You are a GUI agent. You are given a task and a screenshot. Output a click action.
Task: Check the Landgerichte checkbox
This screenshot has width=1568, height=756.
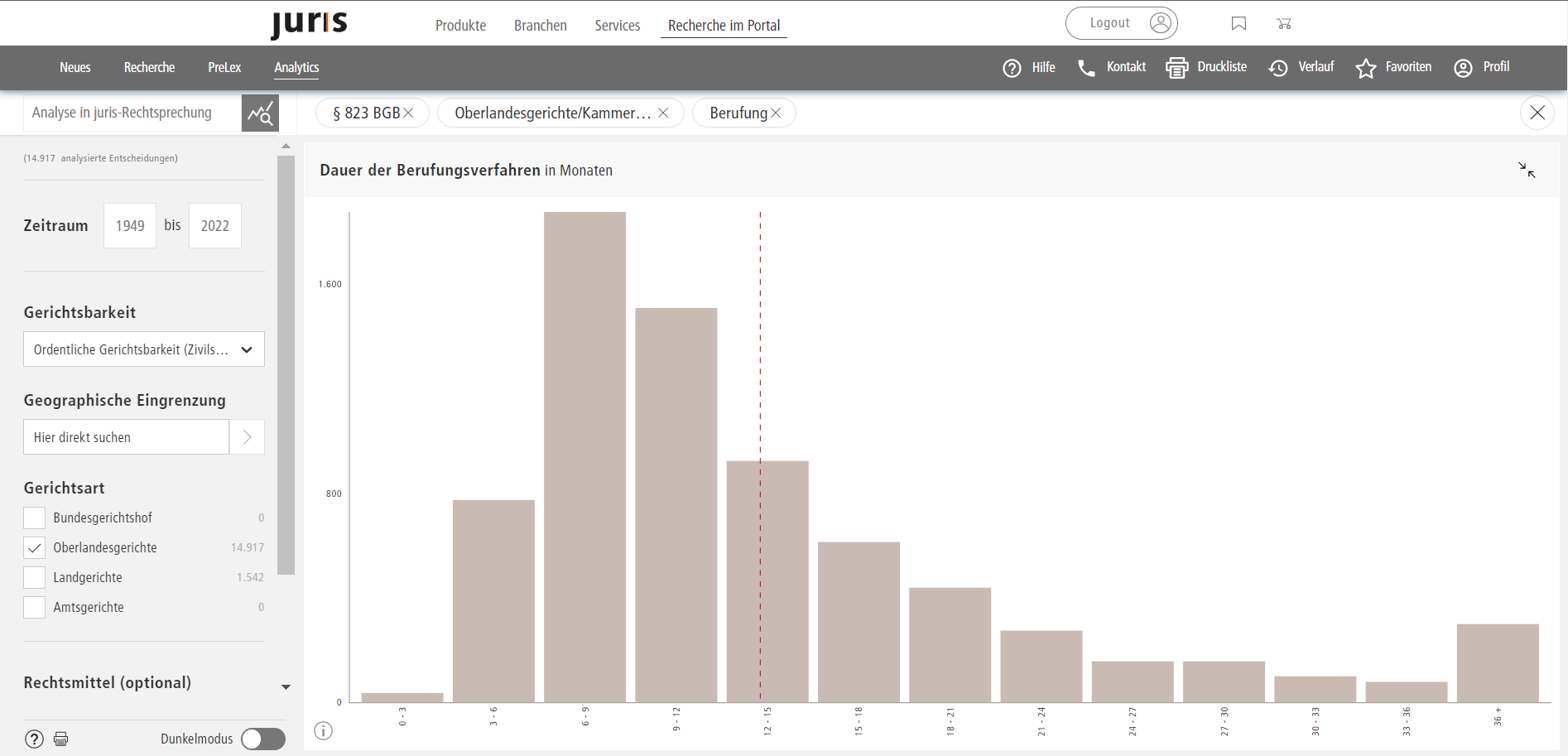[35, 577]
